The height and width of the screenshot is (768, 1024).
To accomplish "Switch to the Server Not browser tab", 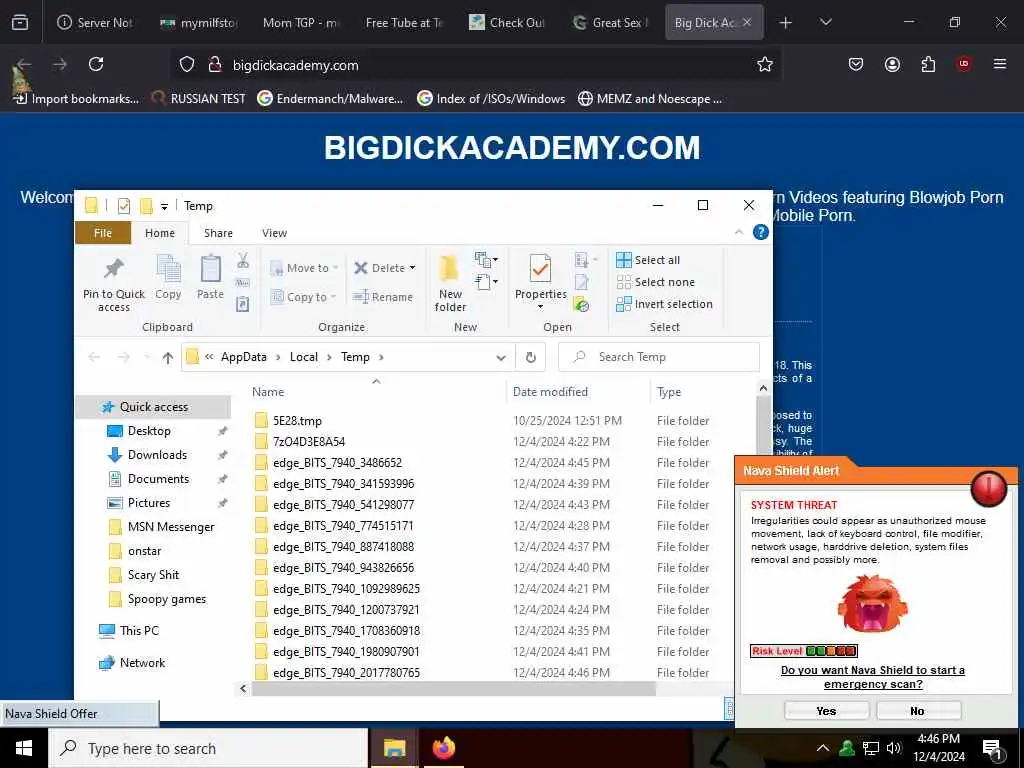I will click(95, 23).
